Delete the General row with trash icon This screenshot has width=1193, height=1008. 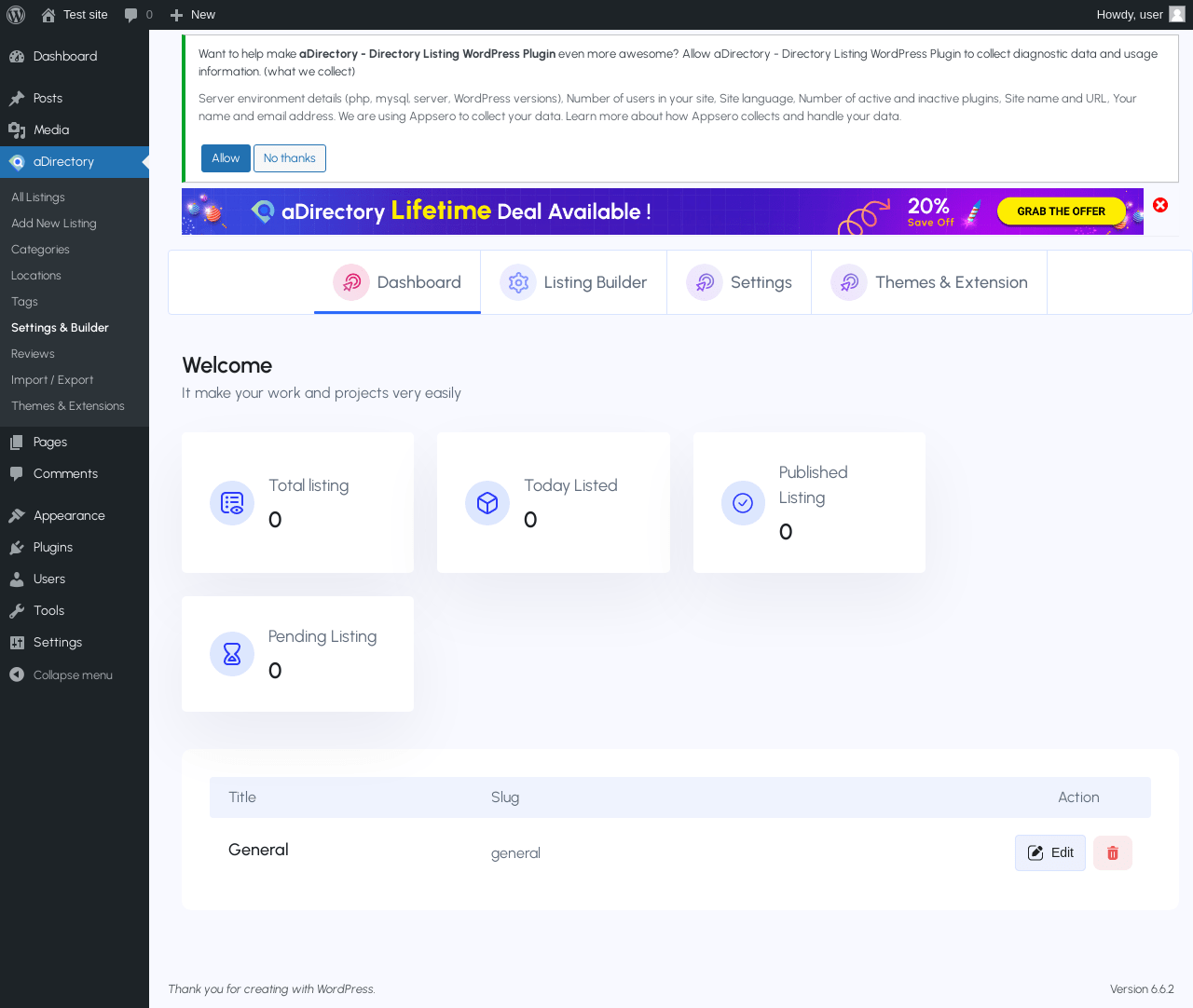(1113, 852)
